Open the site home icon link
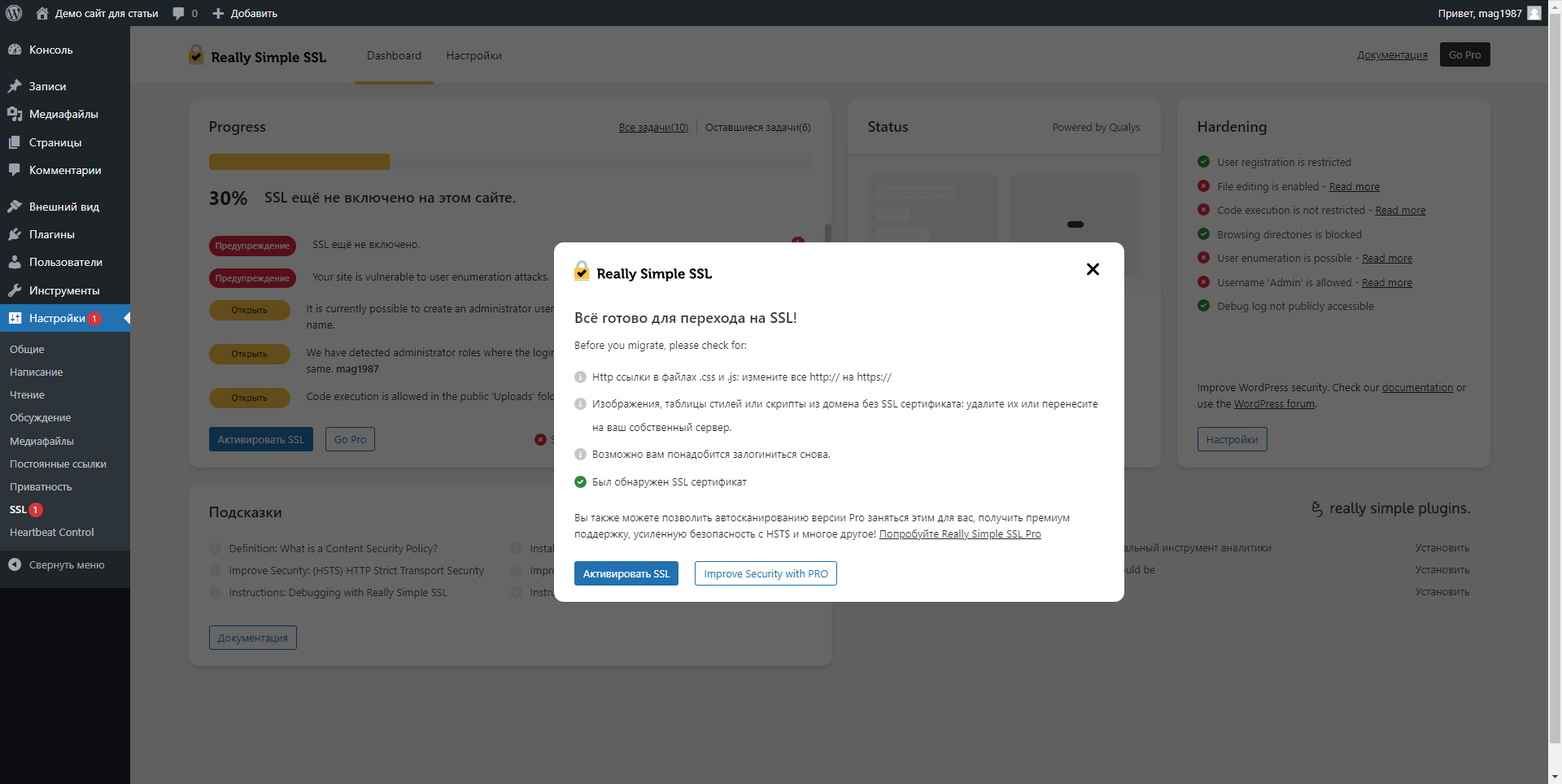Screen dimensions: 1562x784 point(42,13)
